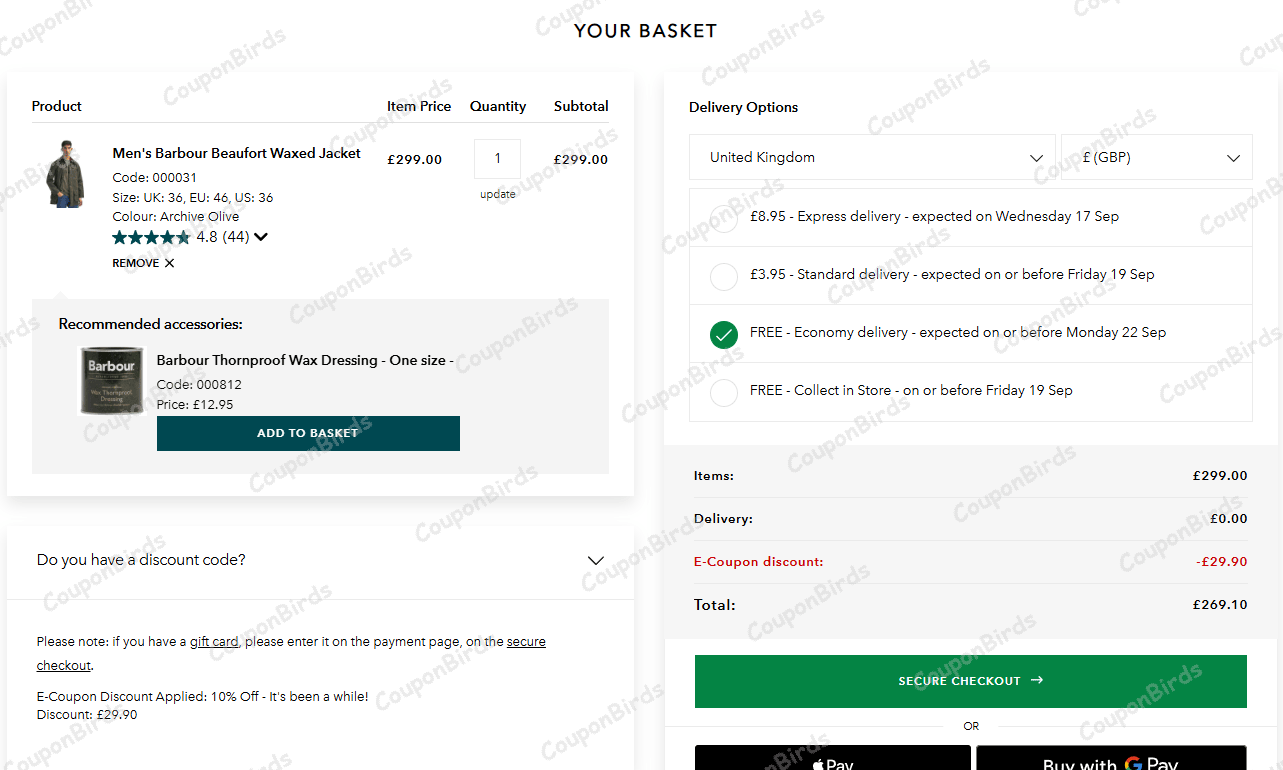1283x770 pixels.
Task: Click the Buy with Google Pay button
Action: coord(1111,760)
